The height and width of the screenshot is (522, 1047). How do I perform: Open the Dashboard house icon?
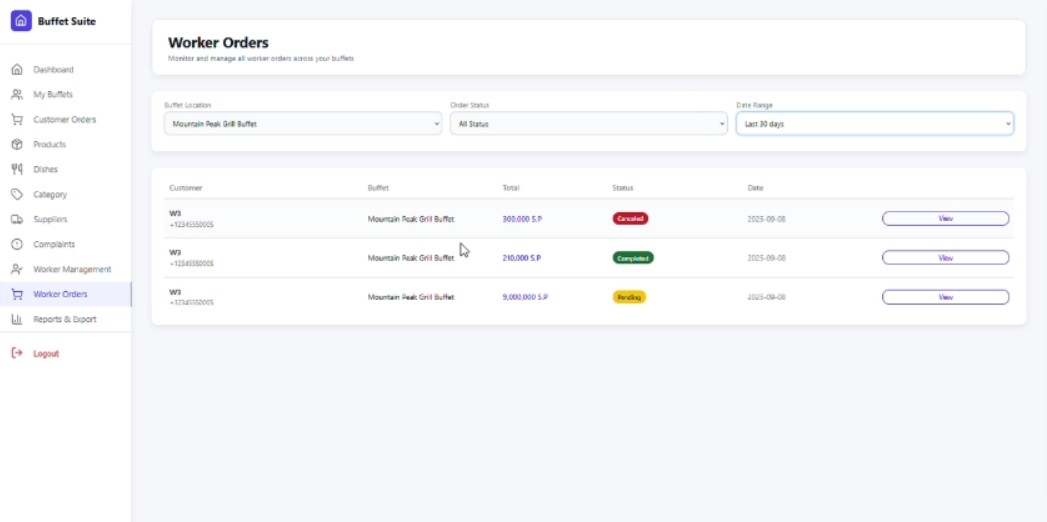click(x=17, y=70)
